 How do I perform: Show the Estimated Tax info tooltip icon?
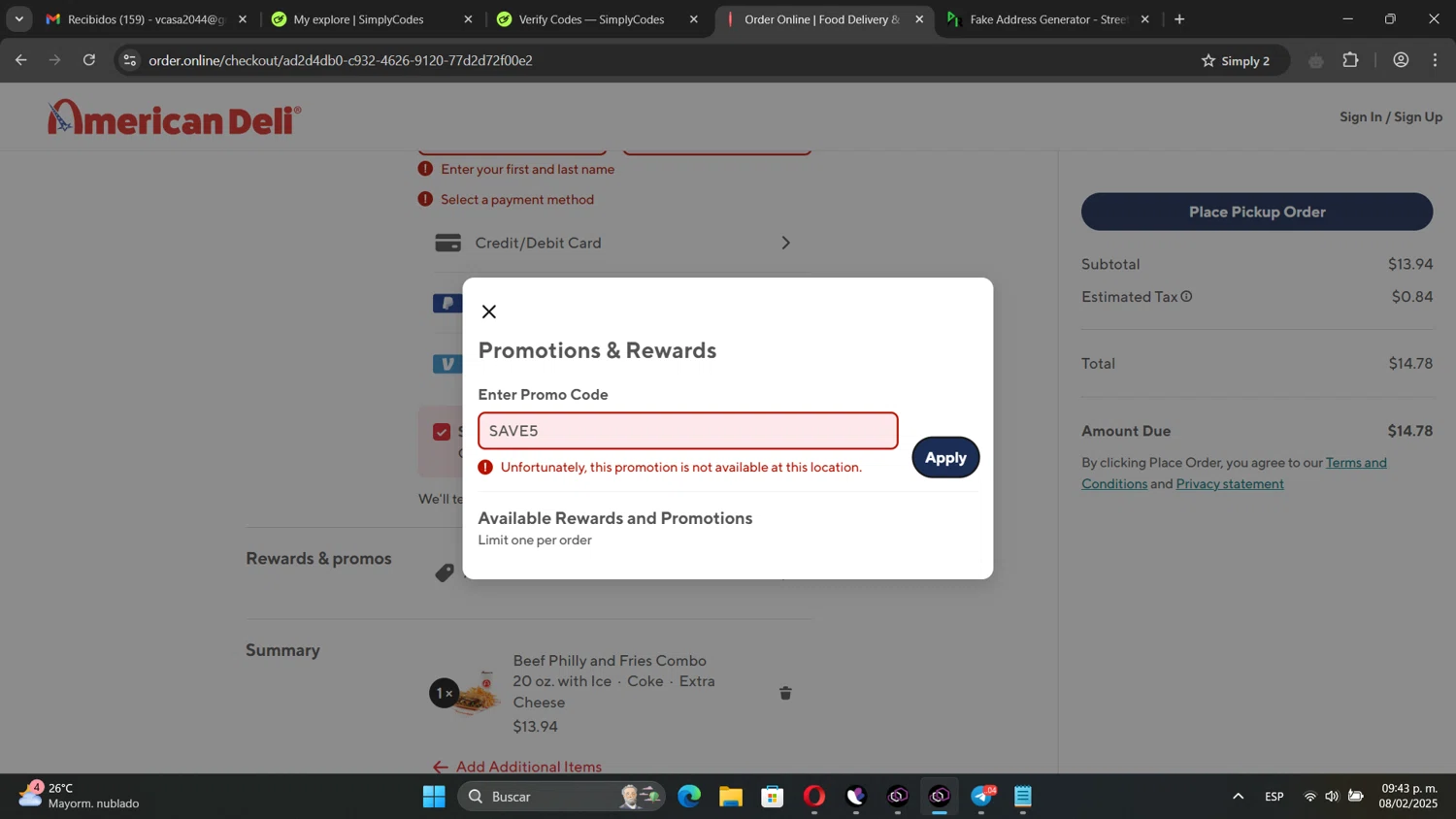[x=1186, y=297]
